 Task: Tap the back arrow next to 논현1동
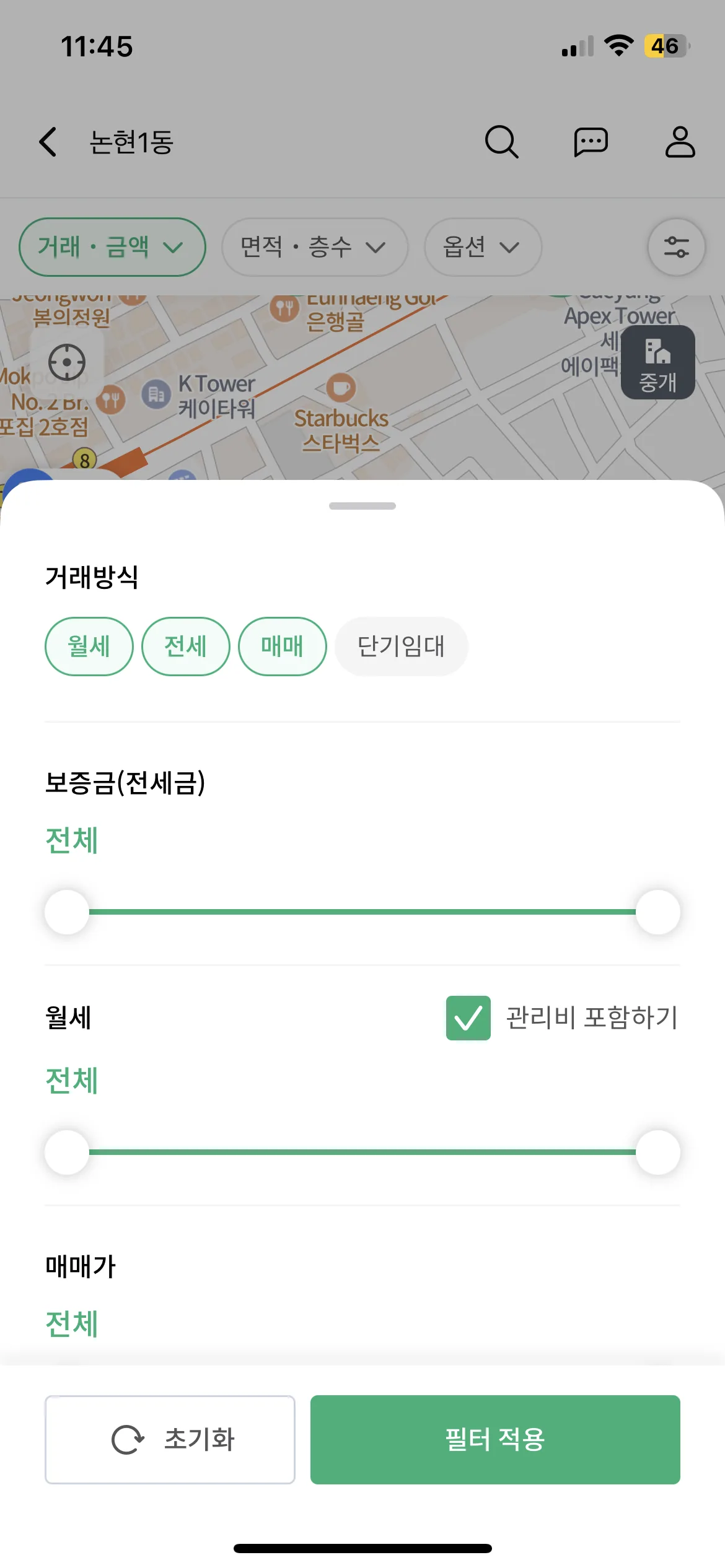(x=48, y=142)
